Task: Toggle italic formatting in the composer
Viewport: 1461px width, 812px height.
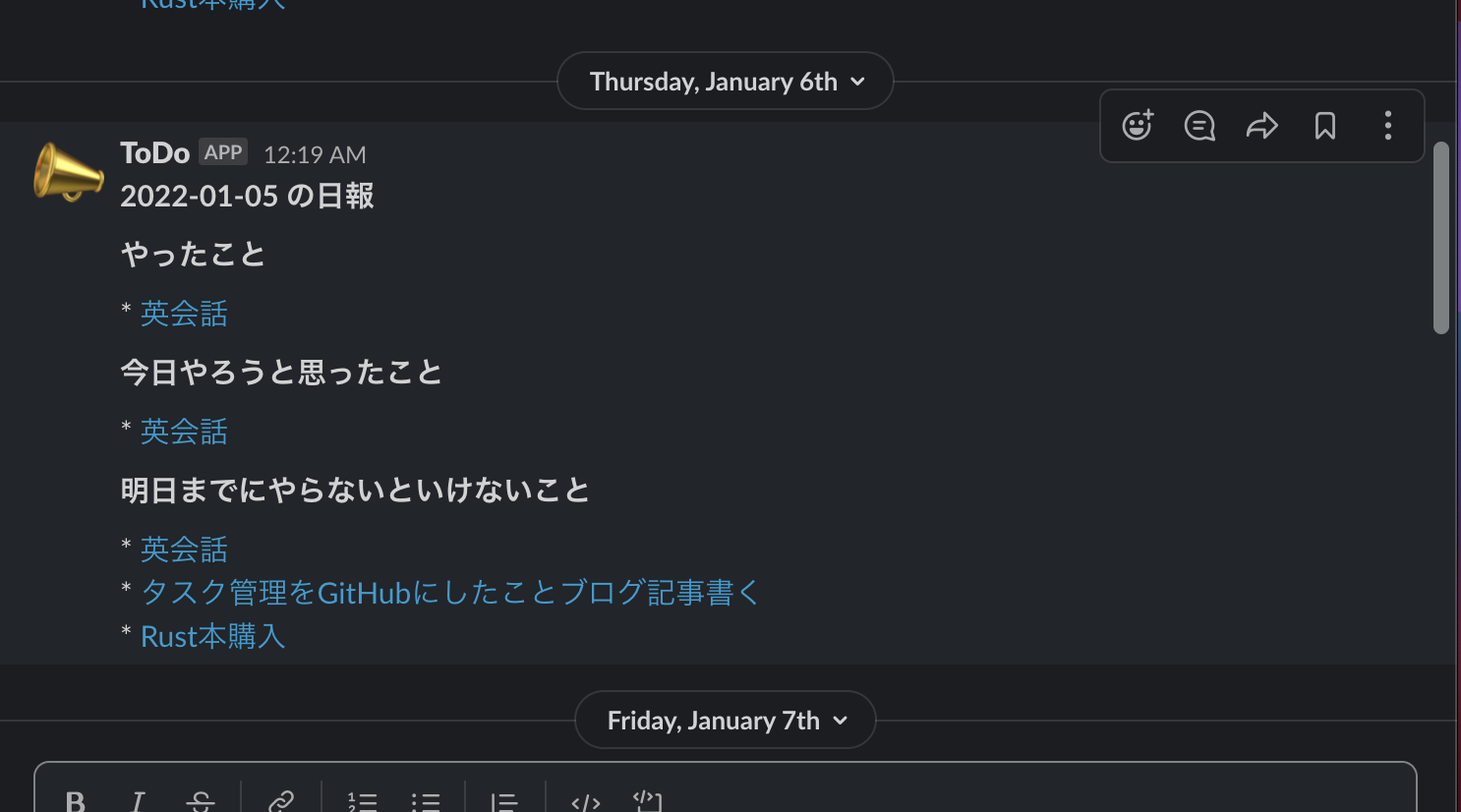Action: (137, 800)
